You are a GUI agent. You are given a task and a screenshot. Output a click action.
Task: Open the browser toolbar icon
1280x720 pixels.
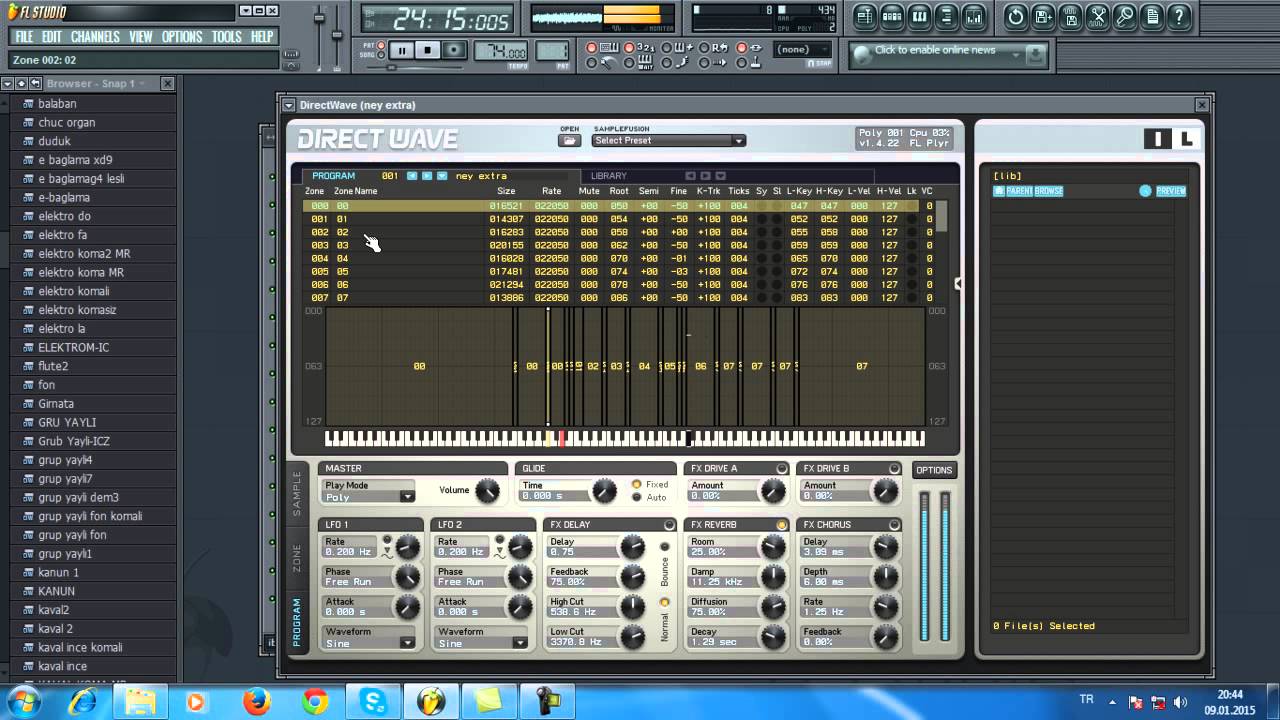pyautogui.click(x=946, y=16)
